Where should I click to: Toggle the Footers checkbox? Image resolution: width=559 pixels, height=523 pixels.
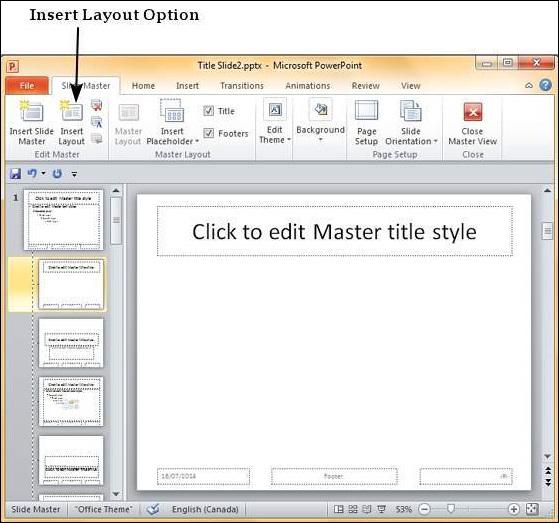pyautogui.click(x=209, y=133)
